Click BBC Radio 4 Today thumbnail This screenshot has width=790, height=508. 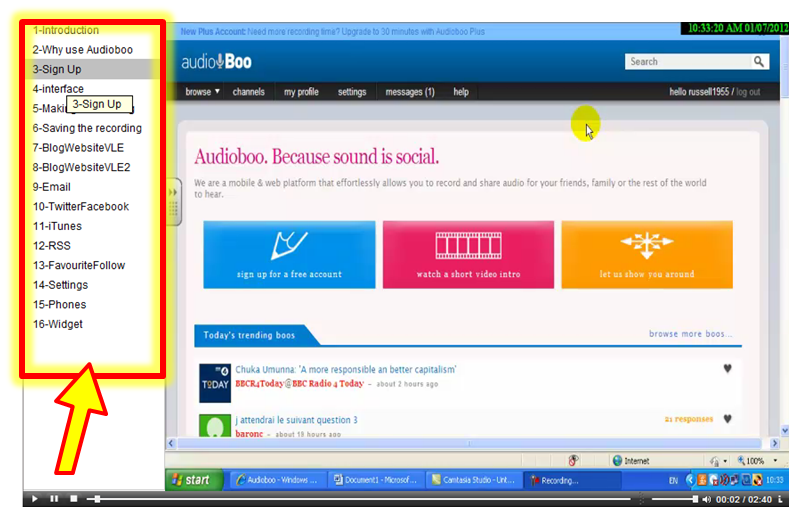coord(215,383)
